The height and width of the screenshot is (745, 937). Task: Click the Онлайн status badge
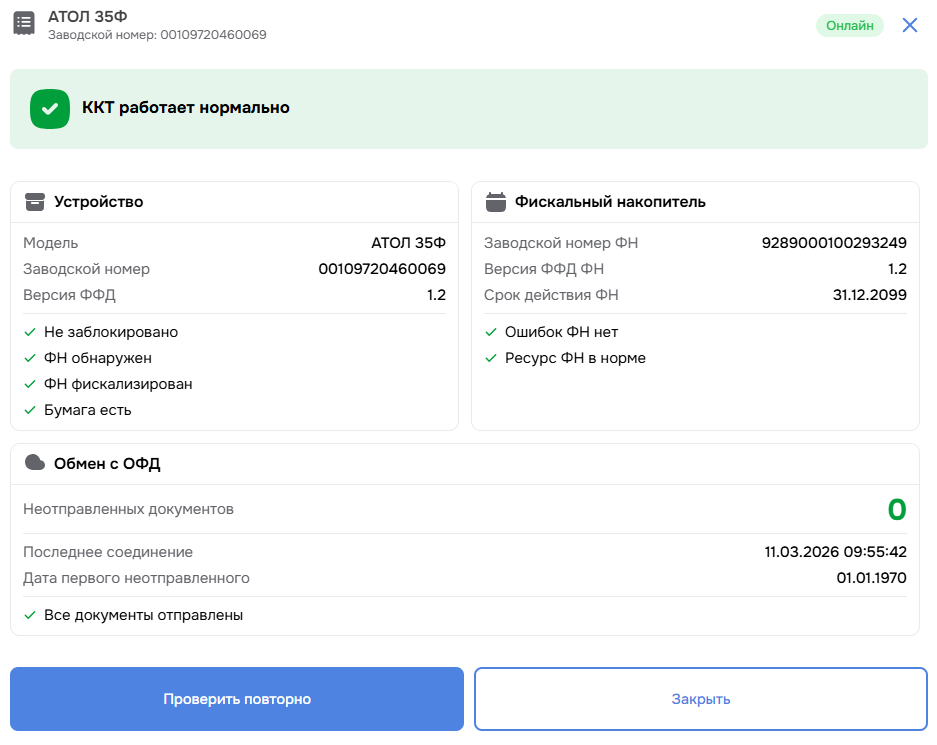click(x=850, y=26)
